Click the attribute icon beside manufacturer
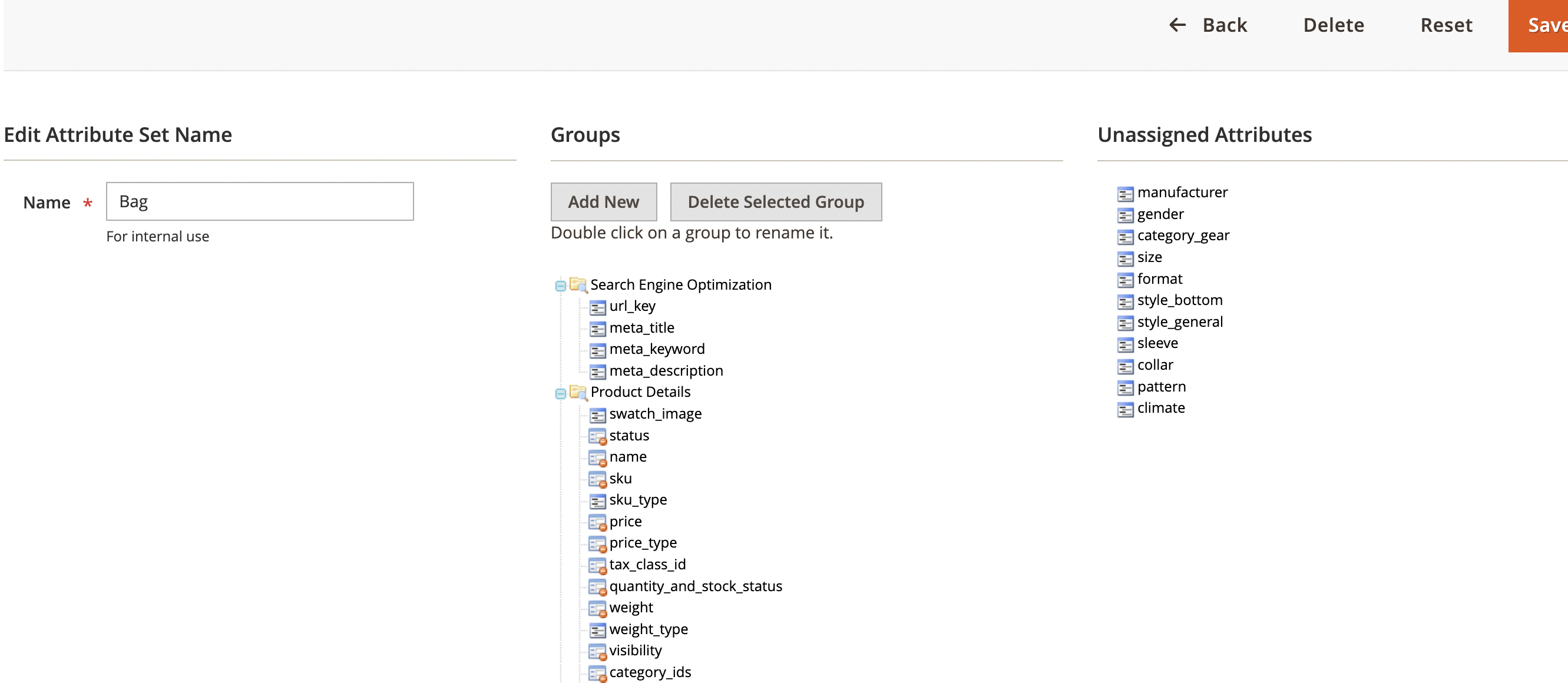1568x683 pixels. [x=1126, y=193]
